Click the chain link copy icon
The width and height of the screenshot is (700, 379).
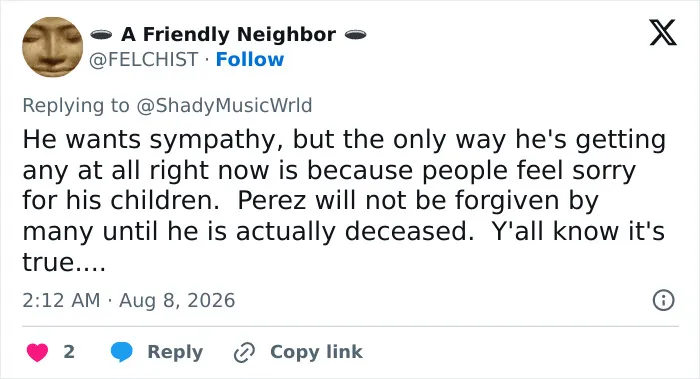point(244,352)
